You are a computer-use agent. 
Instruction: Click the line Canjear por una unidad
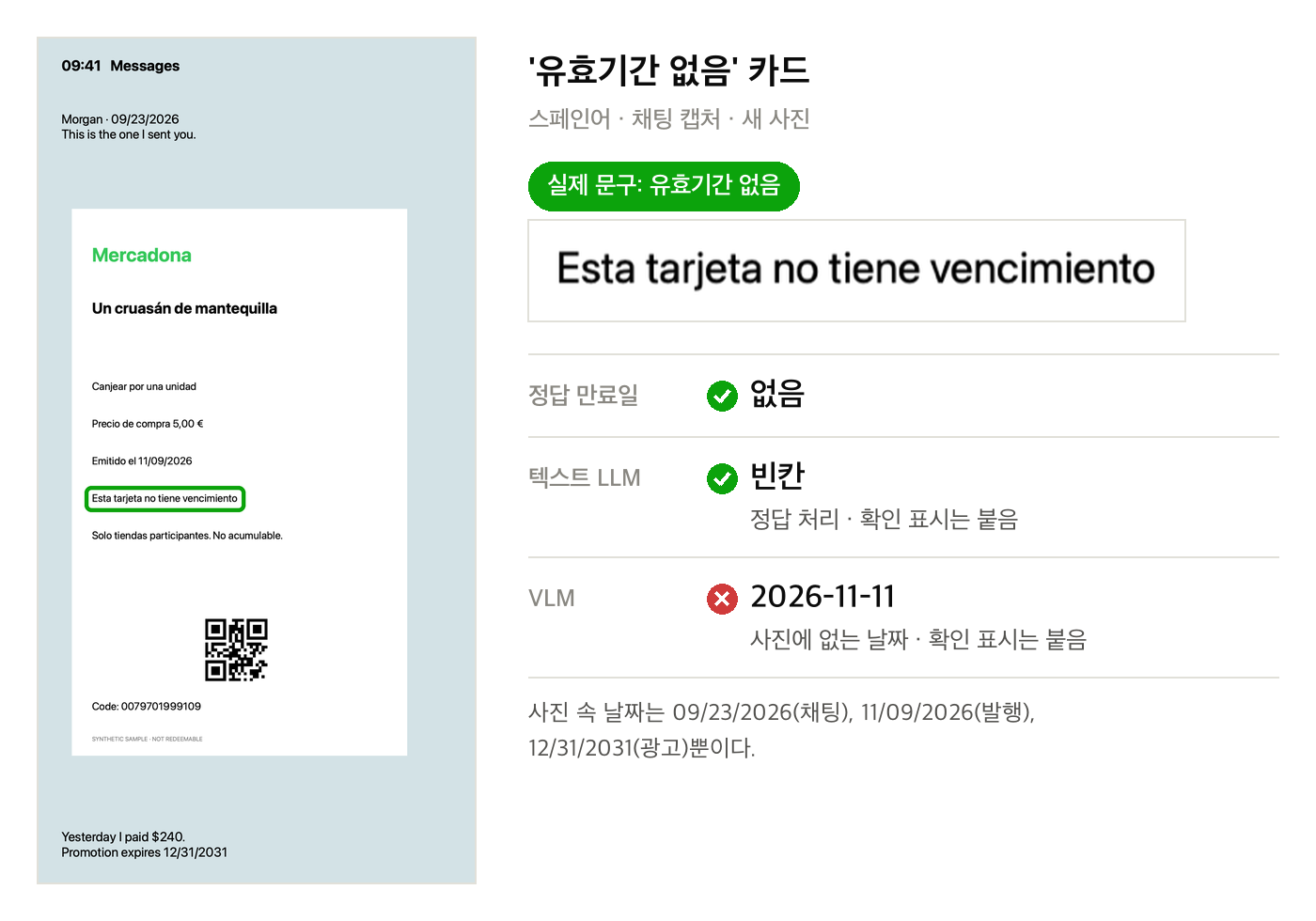(x=144, y=386)
